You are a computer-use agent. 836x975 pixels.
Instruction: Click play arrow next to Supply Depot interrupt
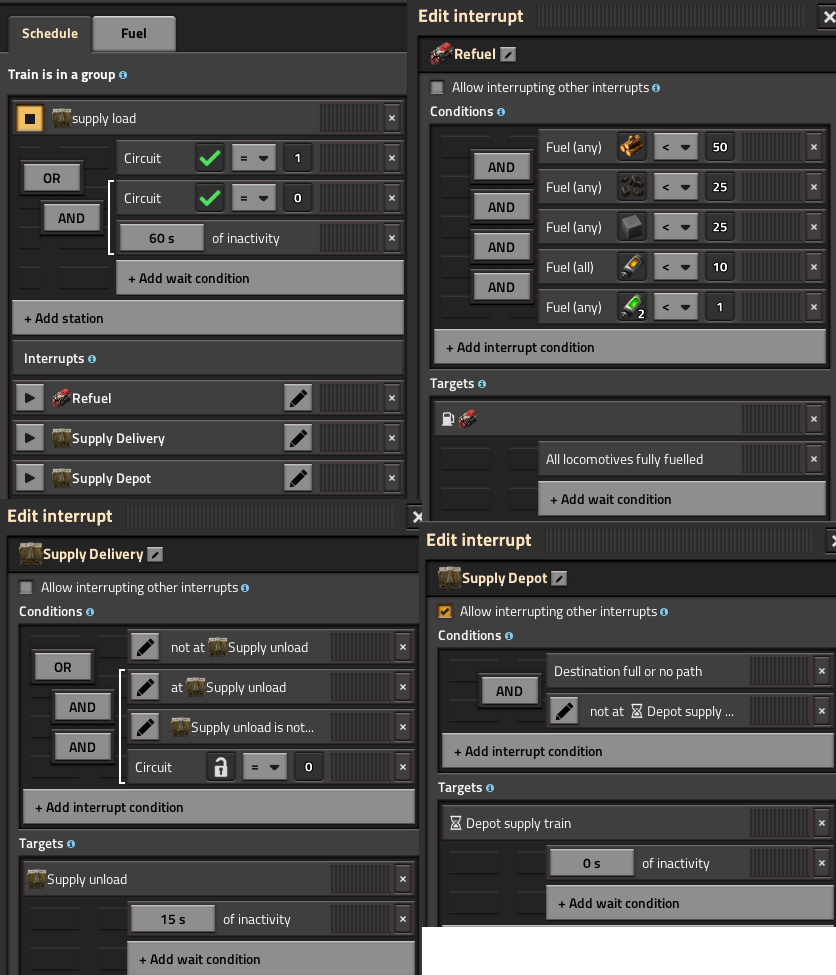pos(30,478)
